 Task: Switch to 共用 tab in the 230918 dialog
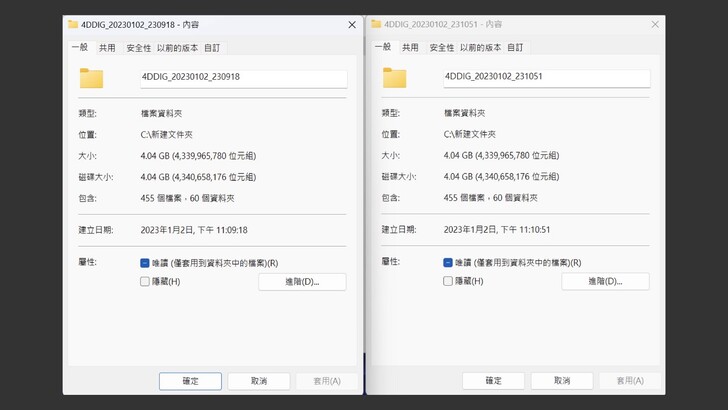(x=107, y=47)
